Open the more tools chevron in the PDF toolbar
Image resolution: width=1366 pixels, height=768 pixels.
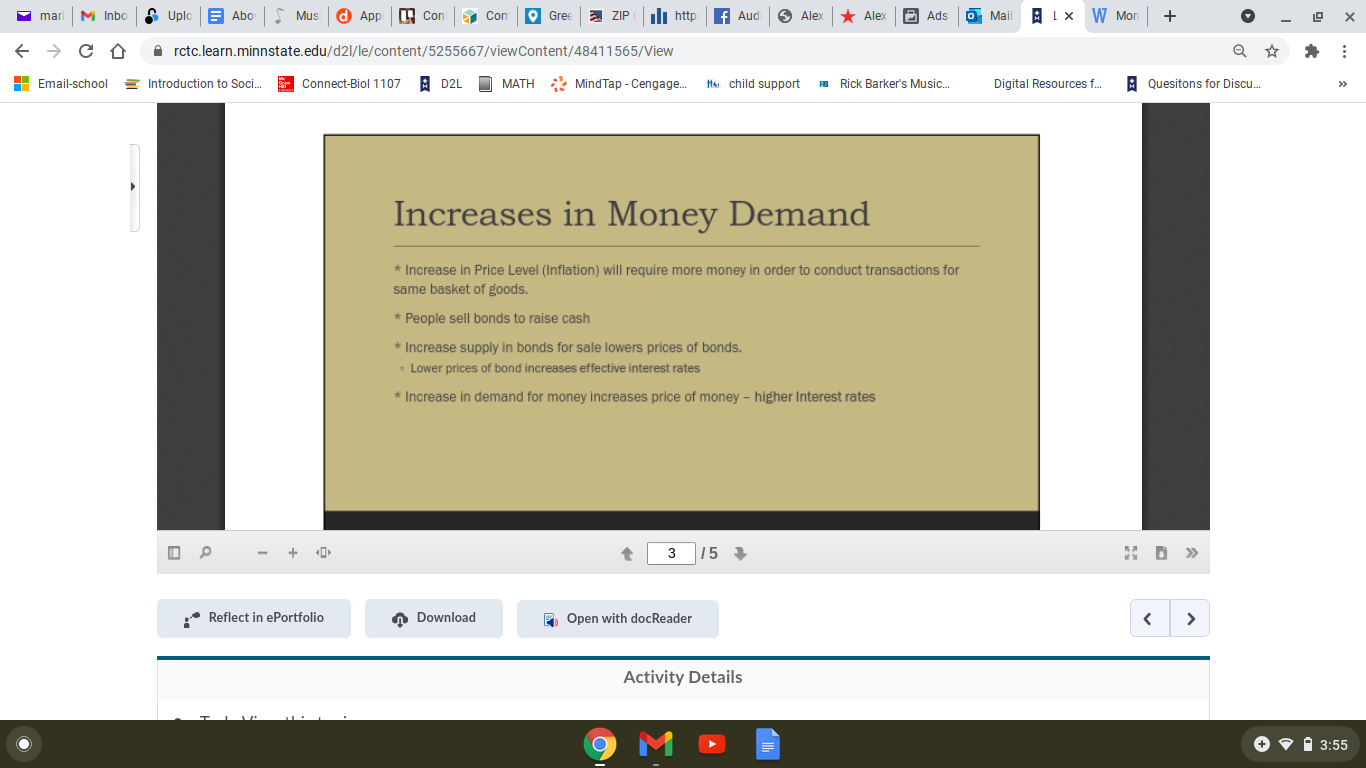pyautogui.click(x=1192, y=552)
